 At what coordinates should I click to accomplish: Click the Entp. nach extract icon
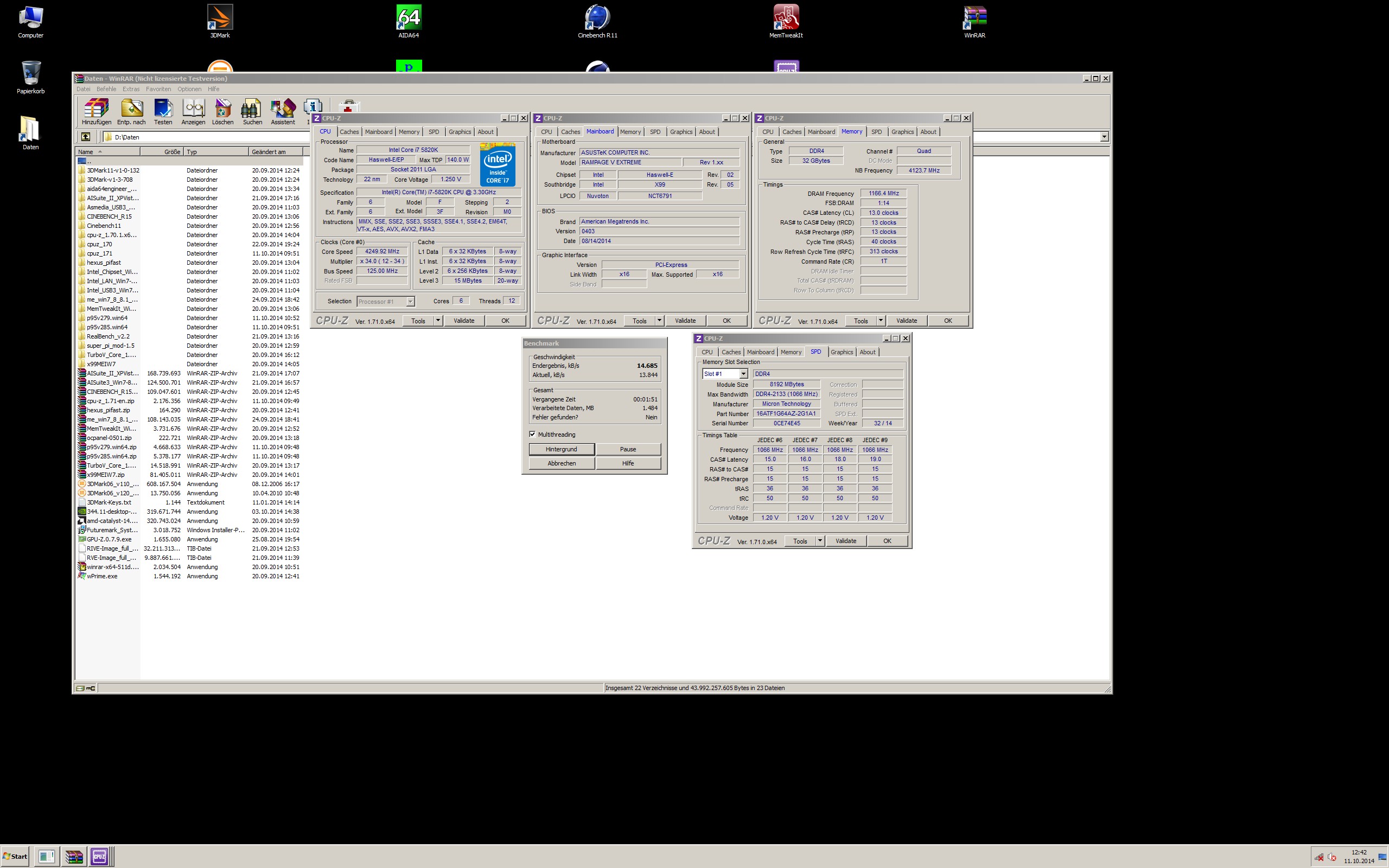point(131,112)
